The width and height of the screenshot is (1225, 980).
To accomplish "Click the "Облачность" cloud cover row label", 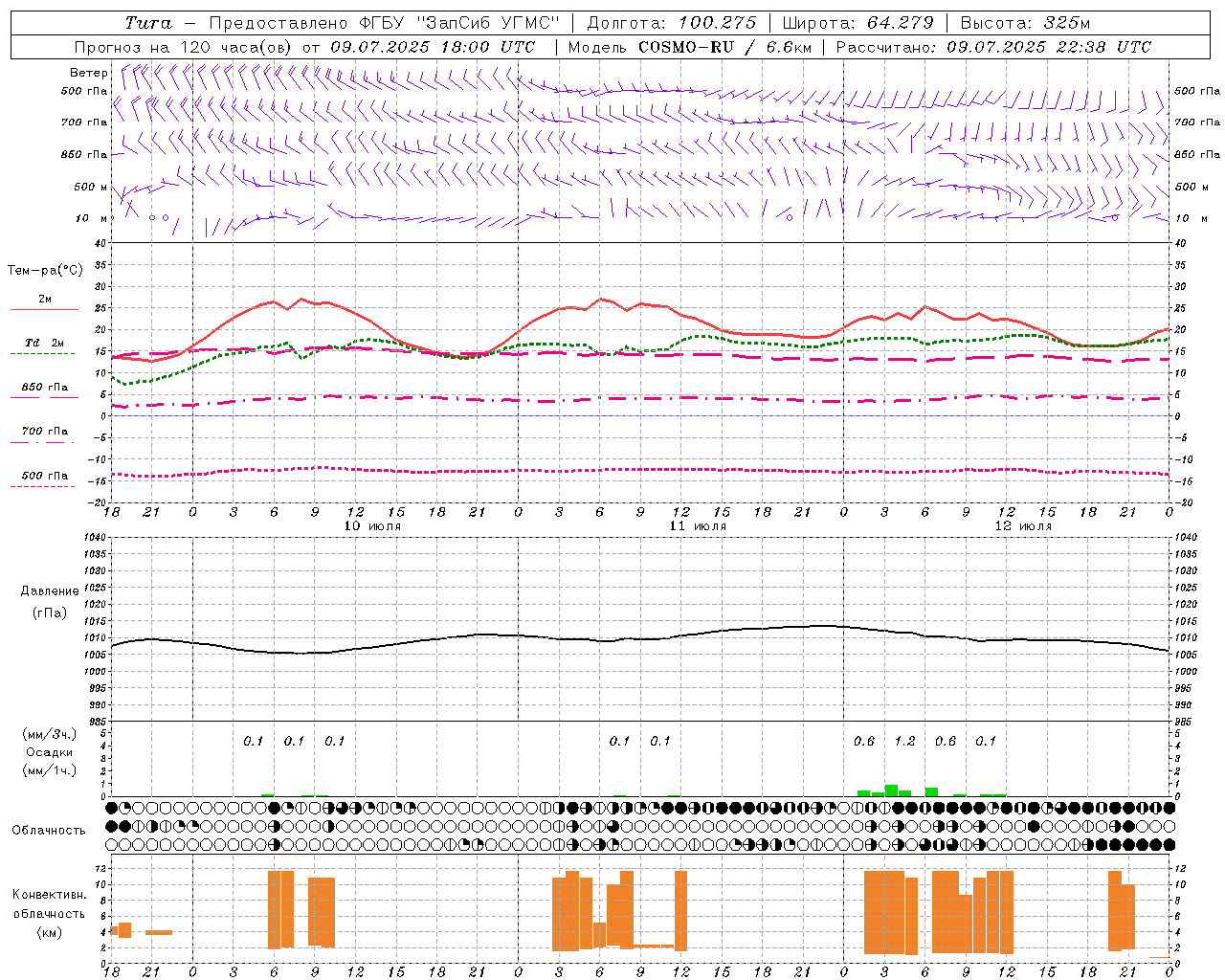I will (49, 830).
